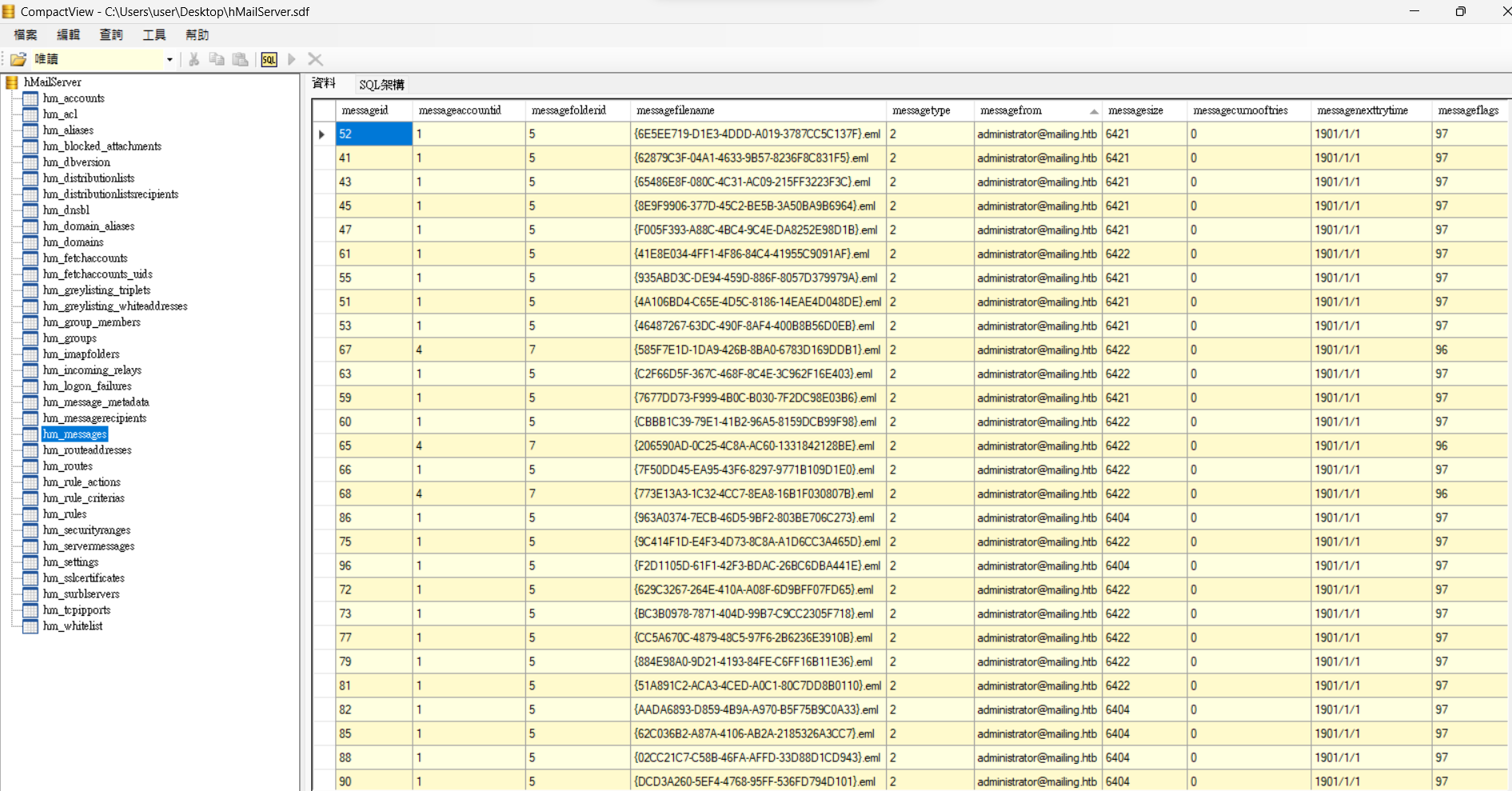Sort by the messagetype column header

pos(930,110)
